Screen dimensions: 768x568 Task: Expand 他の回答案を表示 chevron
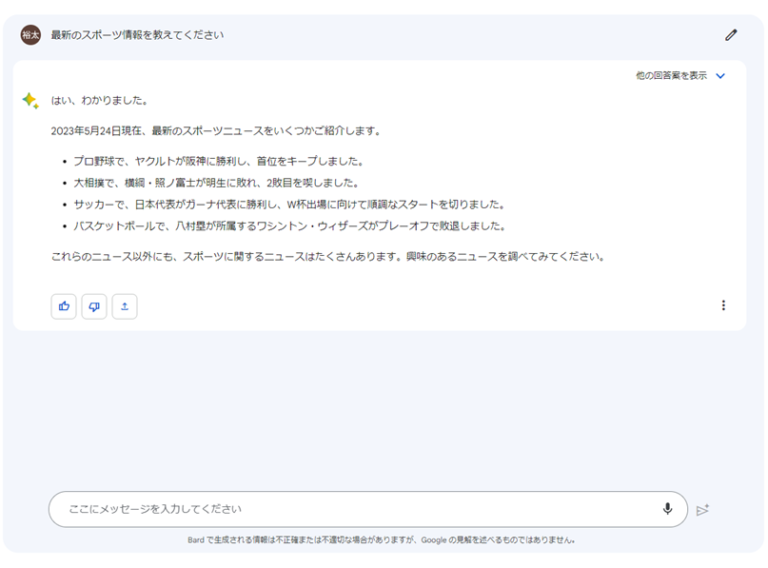click(x=720, y=76)
